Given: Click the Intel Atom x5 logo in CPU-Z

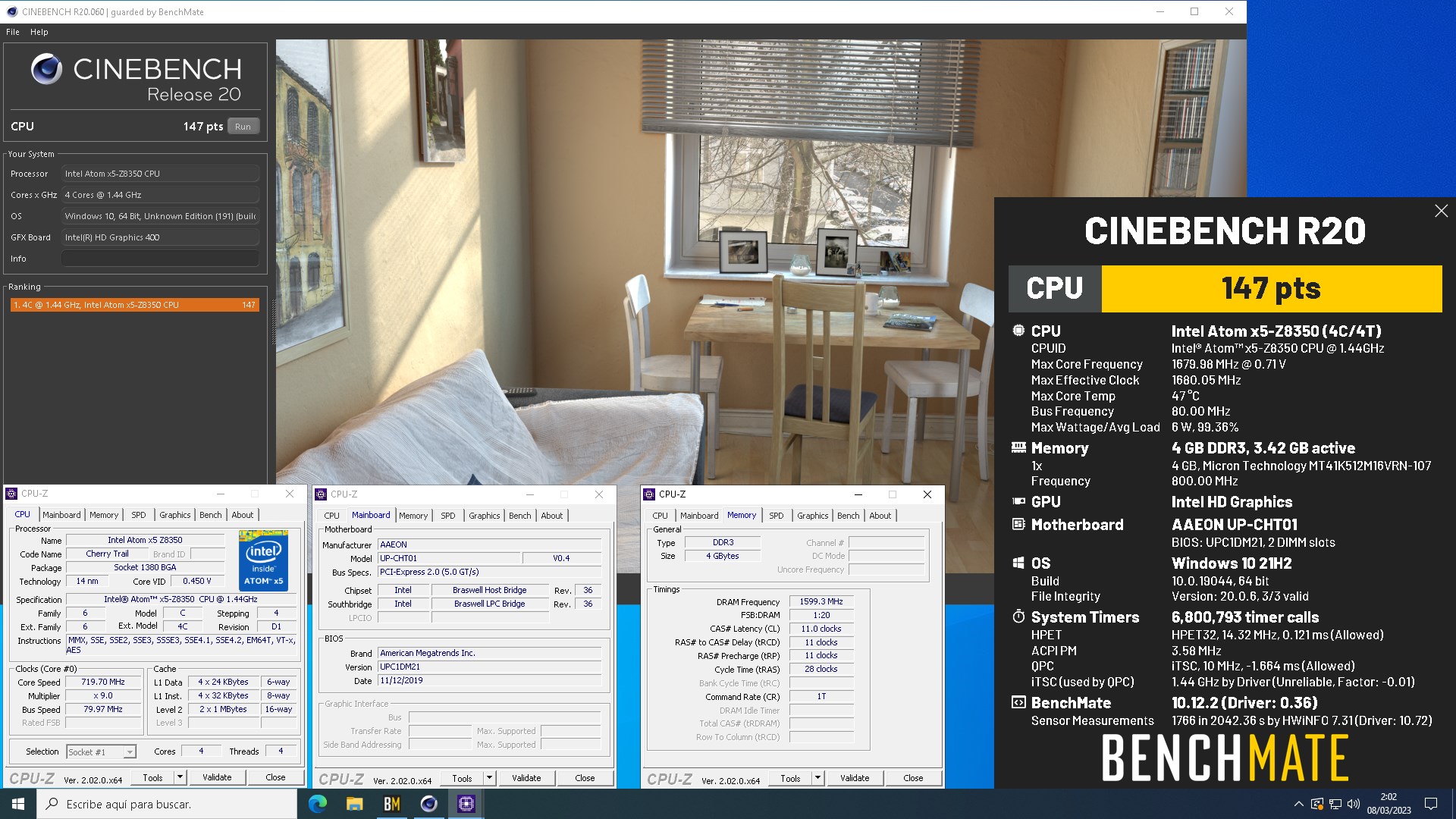Looking at the screenshot, I should [263, 560].
